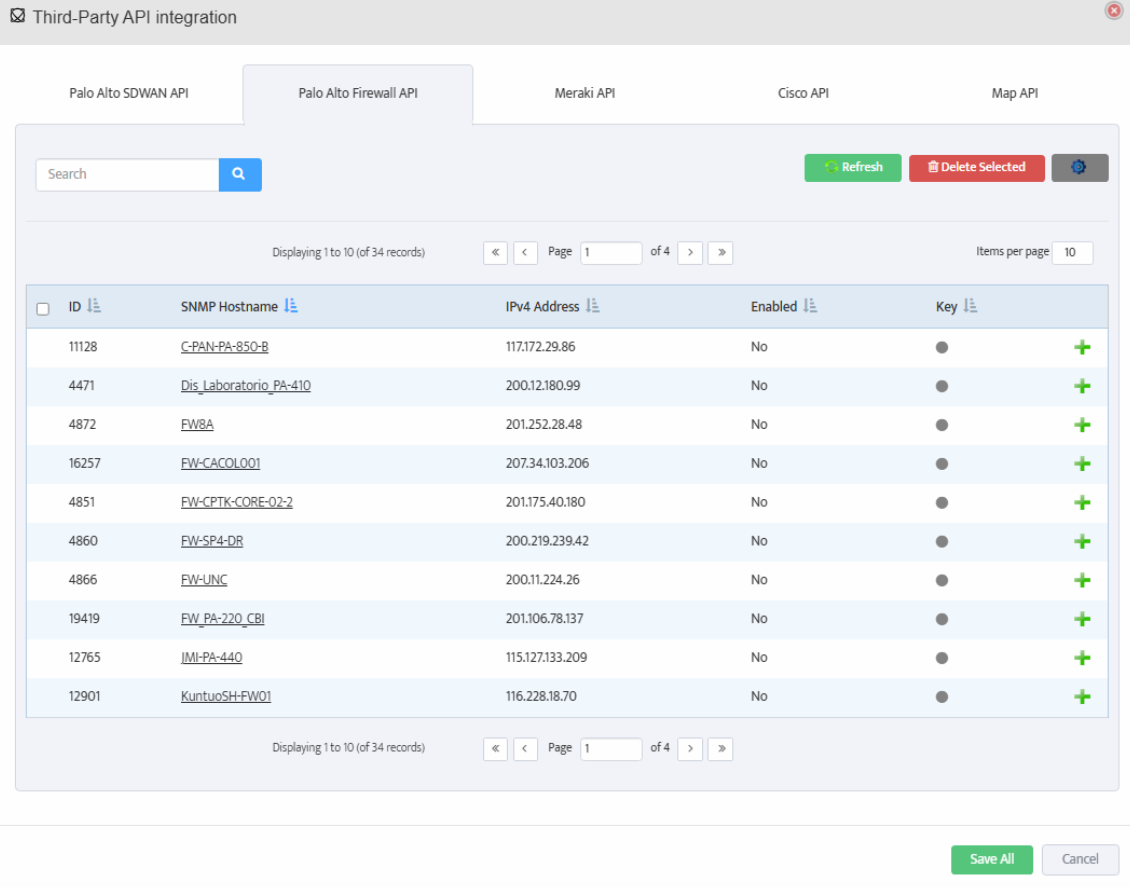Open the gear settings button
This screenshot has height=887, width=1130.
tap(1079, 168)
